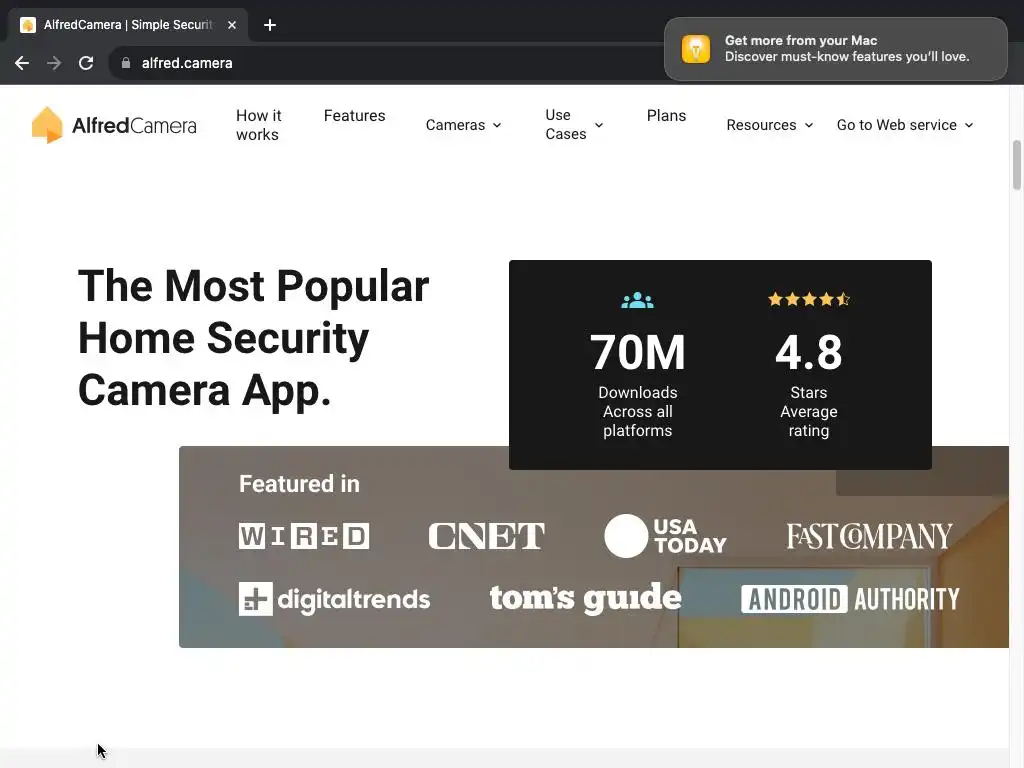1024x768 pixels.
Task: Click Stars Average rating text
Action: (x=808, y=411)
